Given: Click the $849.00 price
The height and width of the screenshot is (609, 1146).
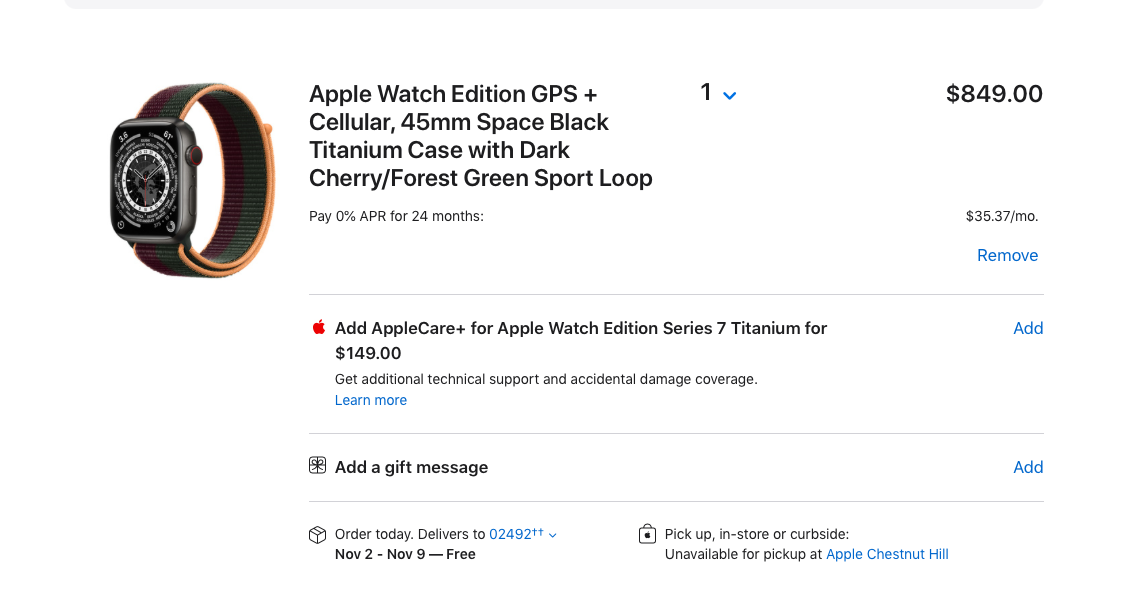Looking at the screenshot, I should coord(994,94).
